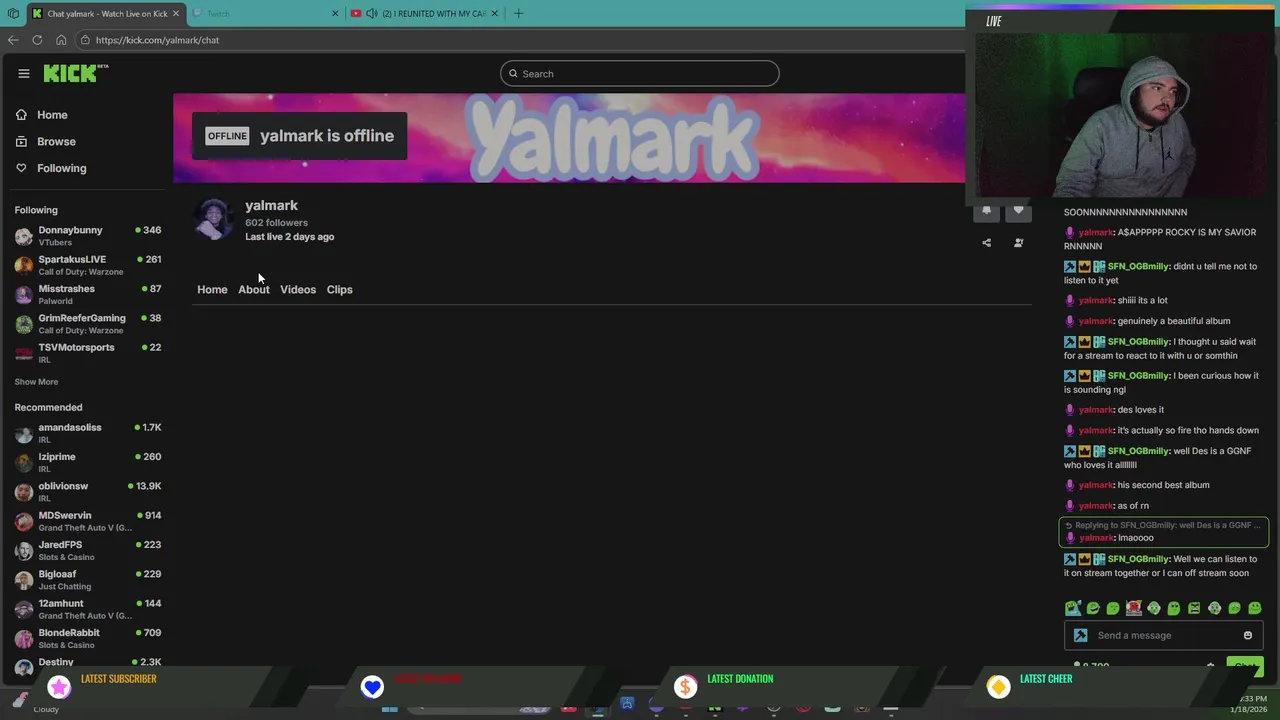Screen dimensions: 1280x720
Task: Click the browser home icon
Action: [x=61, y=40]
